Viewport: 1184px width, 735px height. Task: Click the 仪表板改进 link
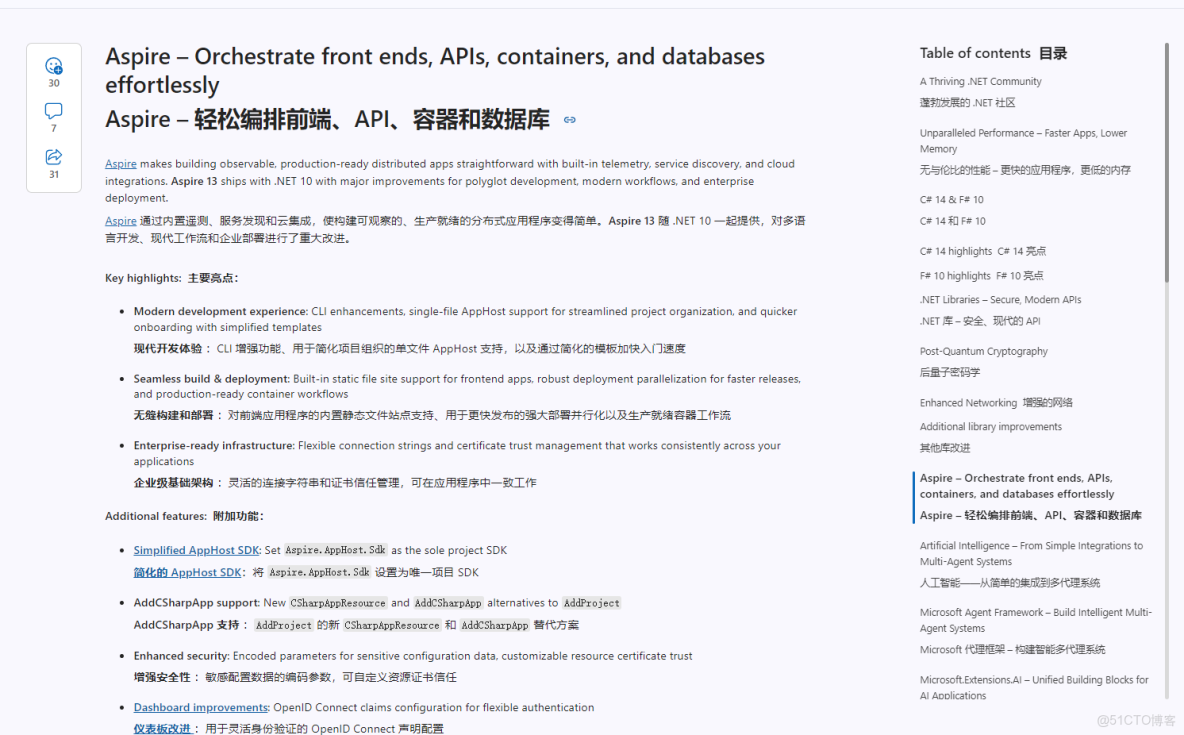[x=164, y=728]
